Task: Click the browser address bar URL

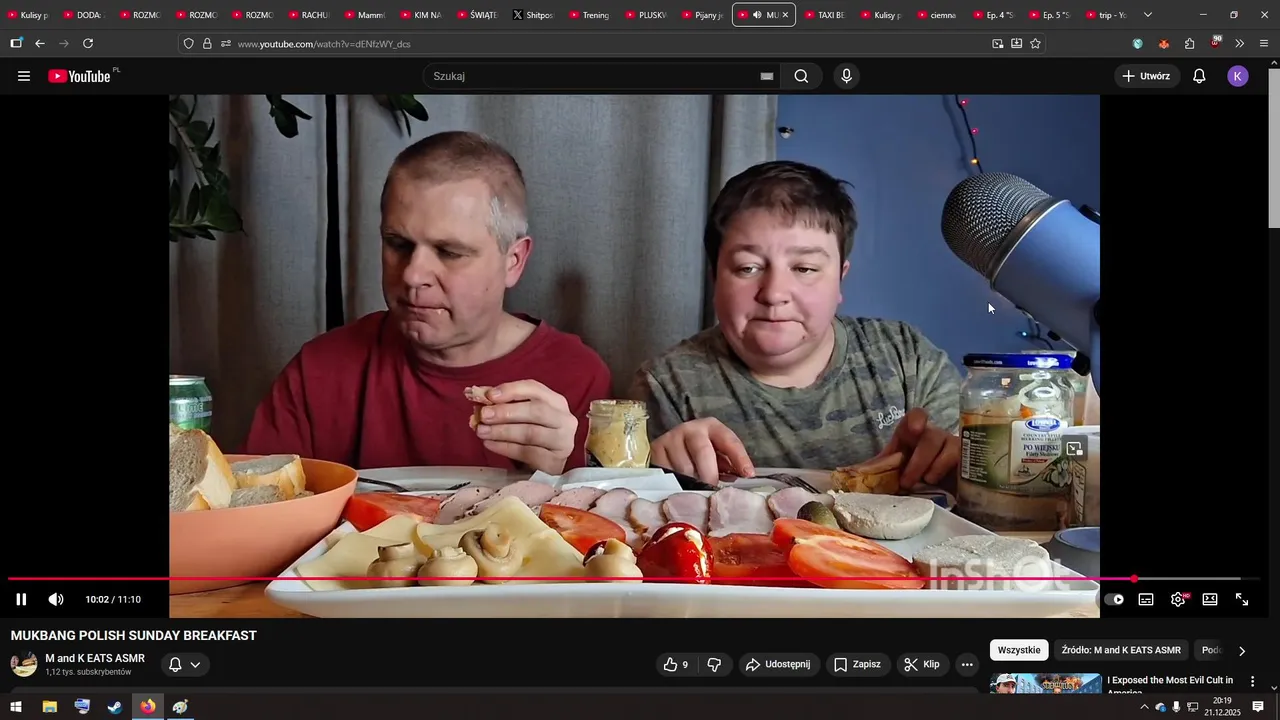Action: 323,44
